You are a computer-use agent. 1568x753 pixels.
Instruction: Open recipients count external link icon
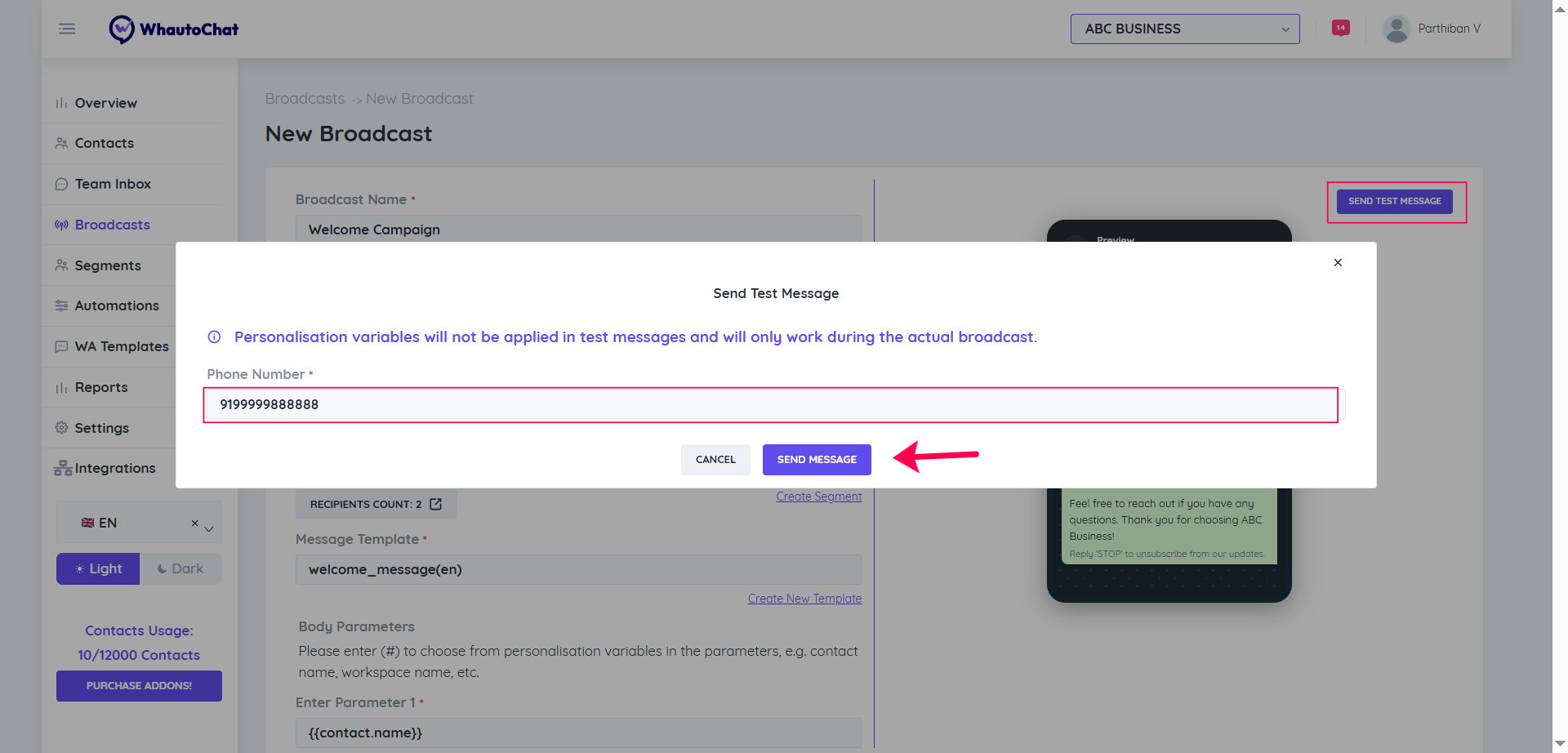[x=436, y=504]
